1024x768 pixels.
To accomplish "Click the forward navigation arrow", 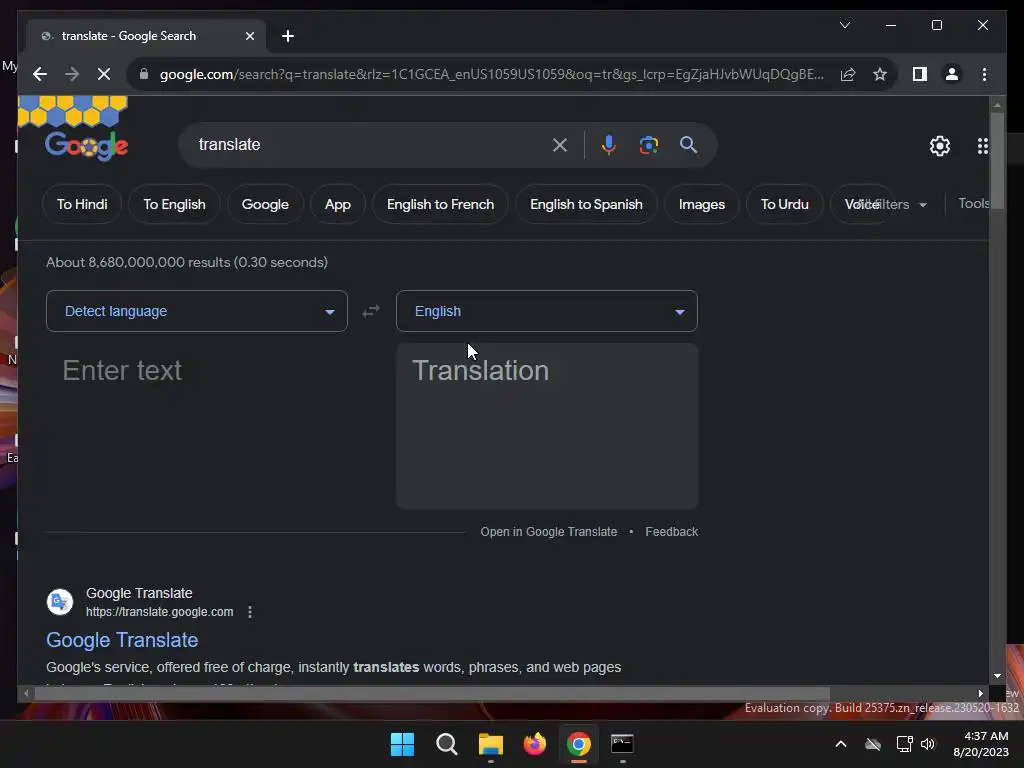I will [72, 74].
